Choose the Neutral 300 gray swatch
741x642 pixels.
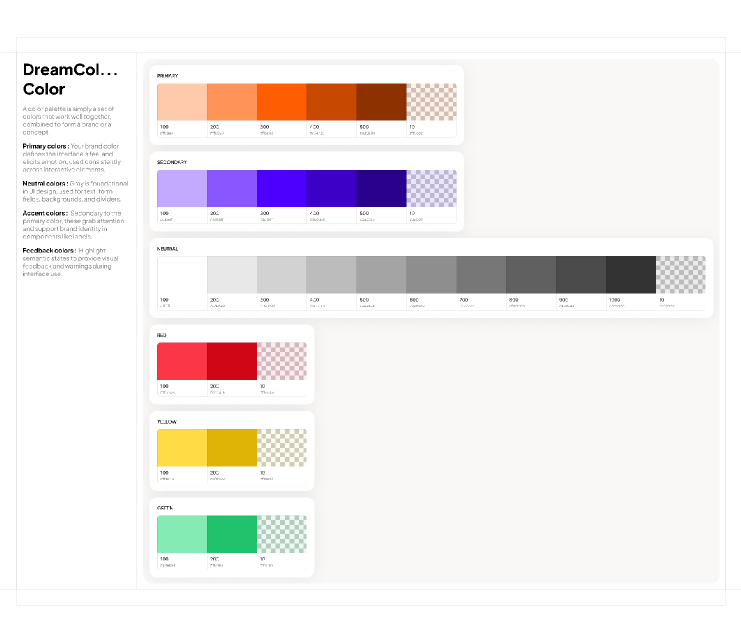[282, 275]
